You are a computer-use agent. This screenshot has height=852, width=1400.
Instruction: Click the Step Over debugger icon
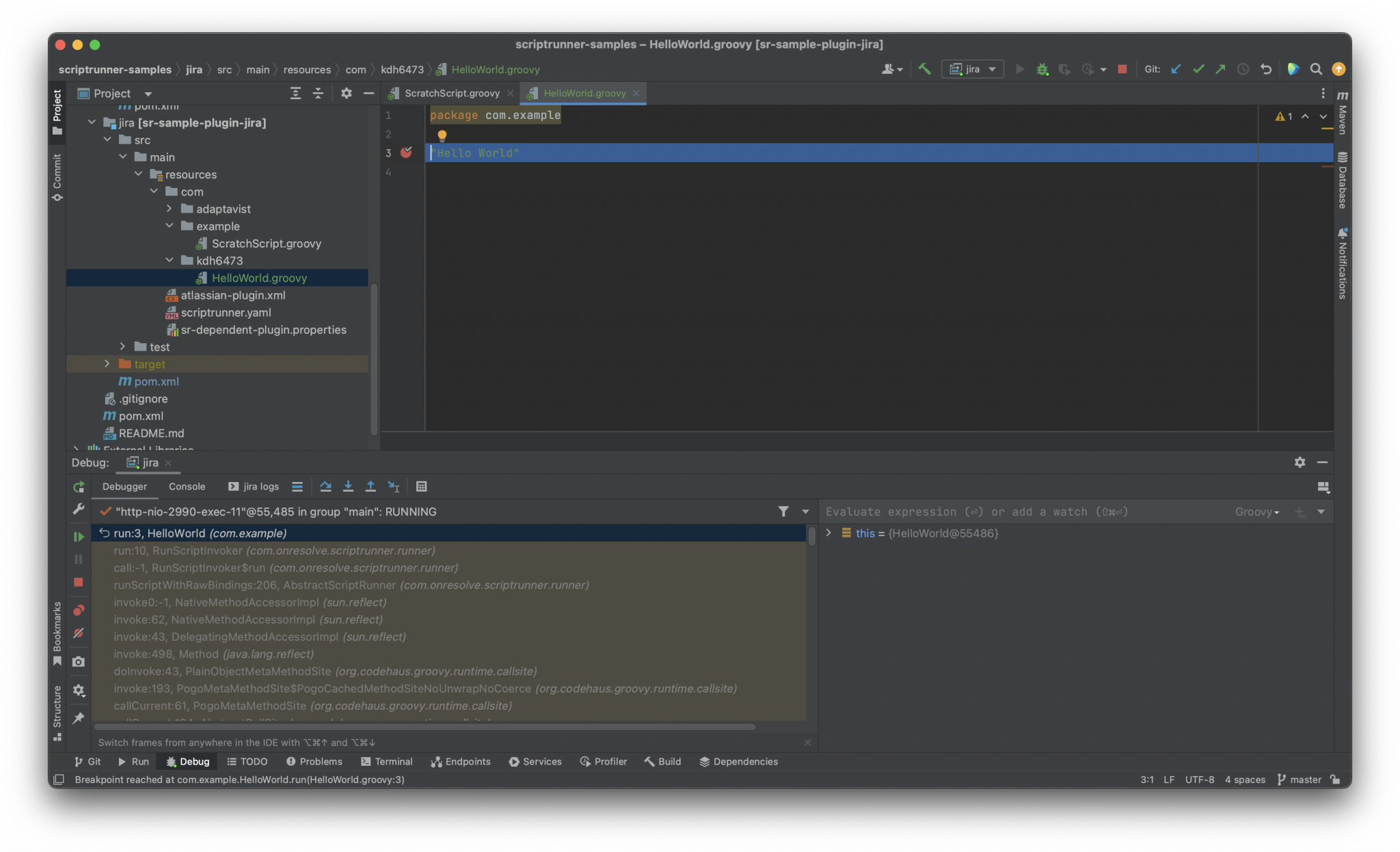click(325, 486)
